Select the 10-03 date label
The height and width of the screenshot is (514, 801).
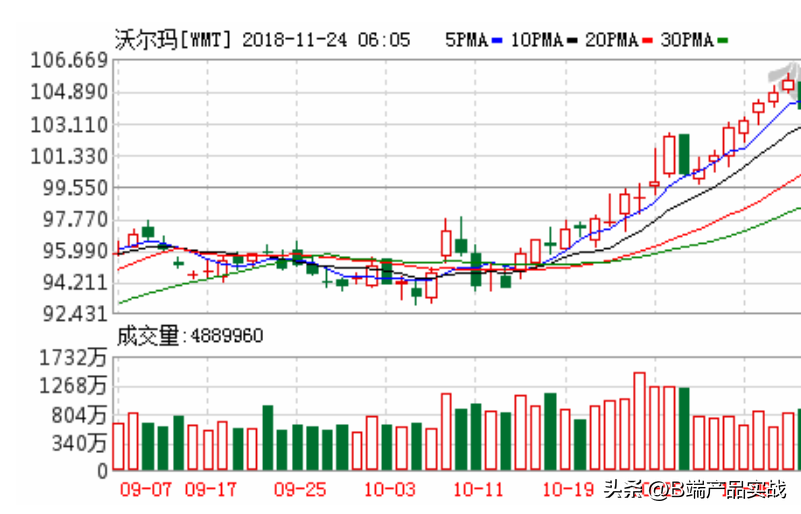389,489
